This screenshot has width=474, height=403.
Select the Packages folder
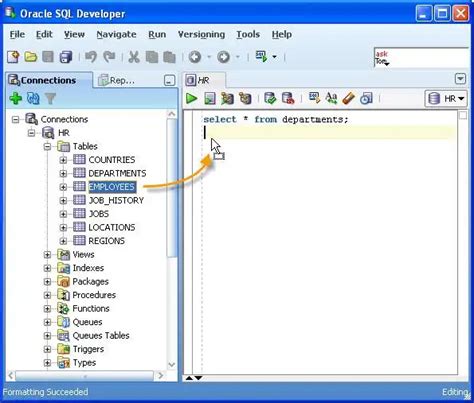[90, 282]
